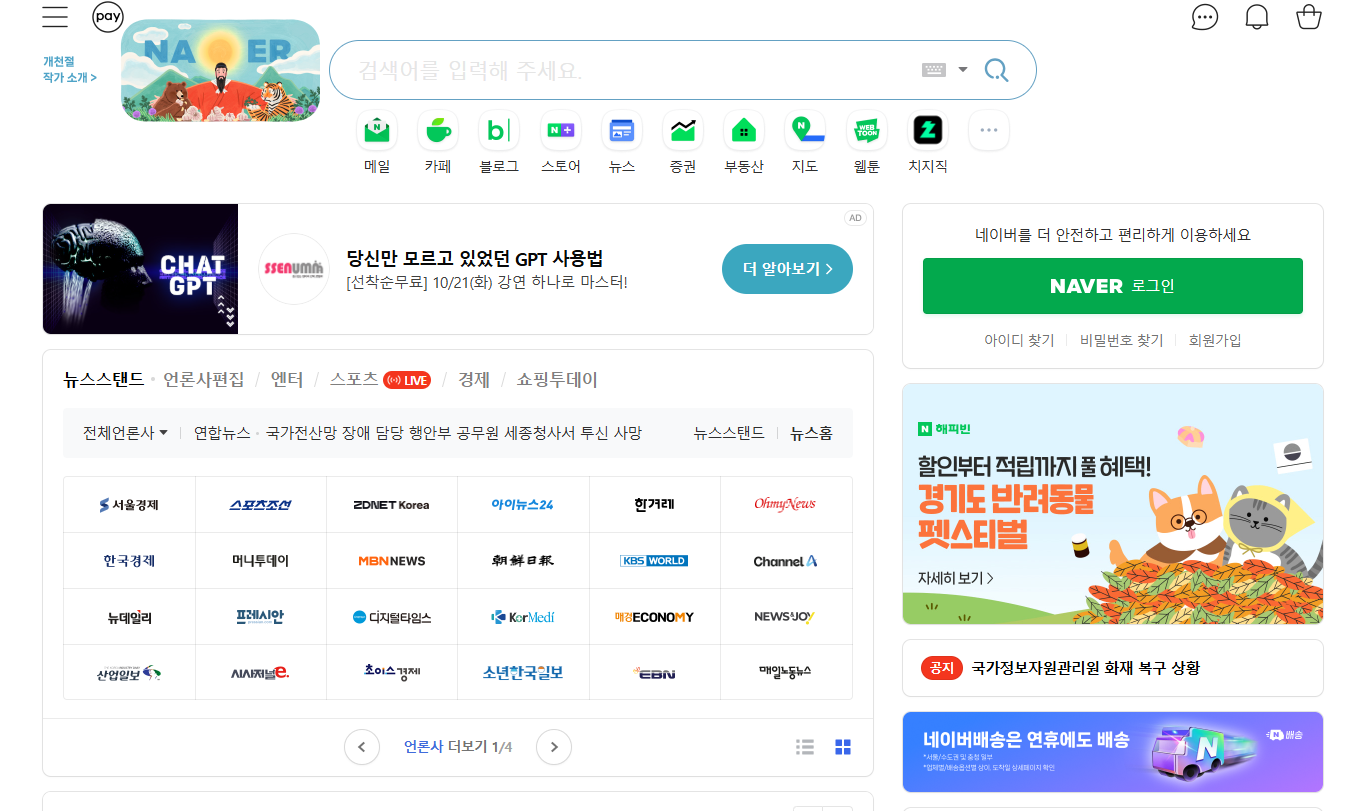Viewport: 1361px width, 811px height.
Task: Open the 아이디 찾기 link
Action: coord(1019,340)
